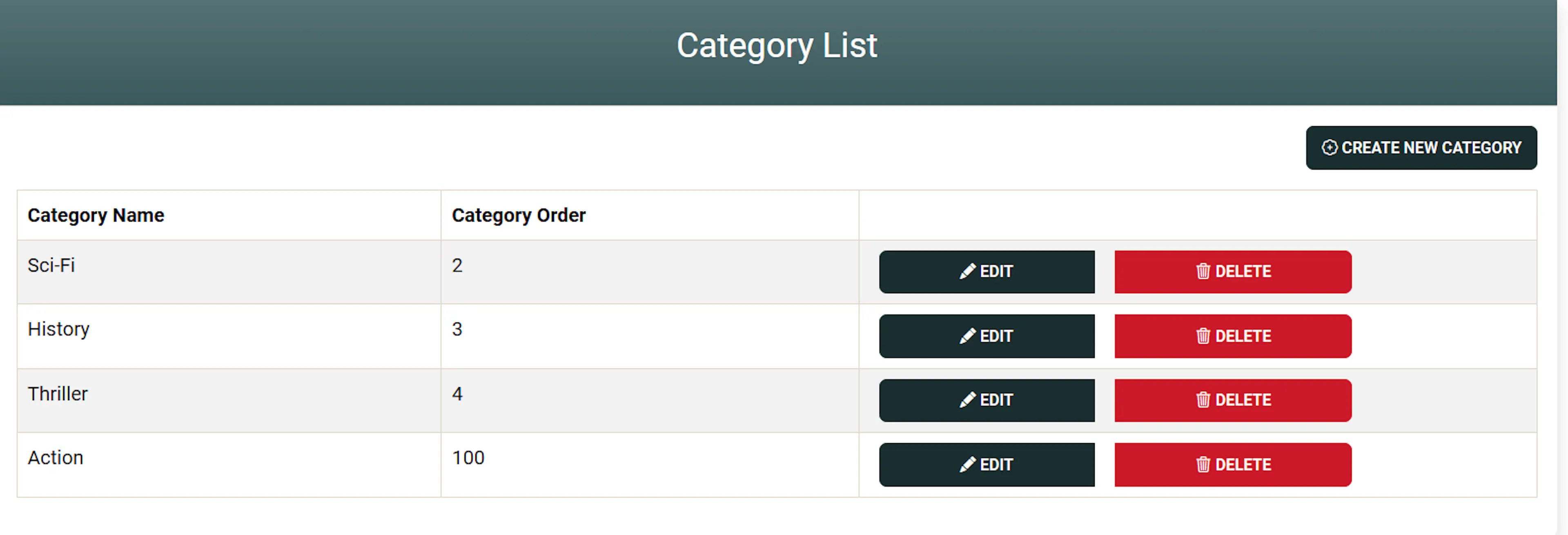Delete the Action category
1568x535 pixels.
[x=1233, y=464]
